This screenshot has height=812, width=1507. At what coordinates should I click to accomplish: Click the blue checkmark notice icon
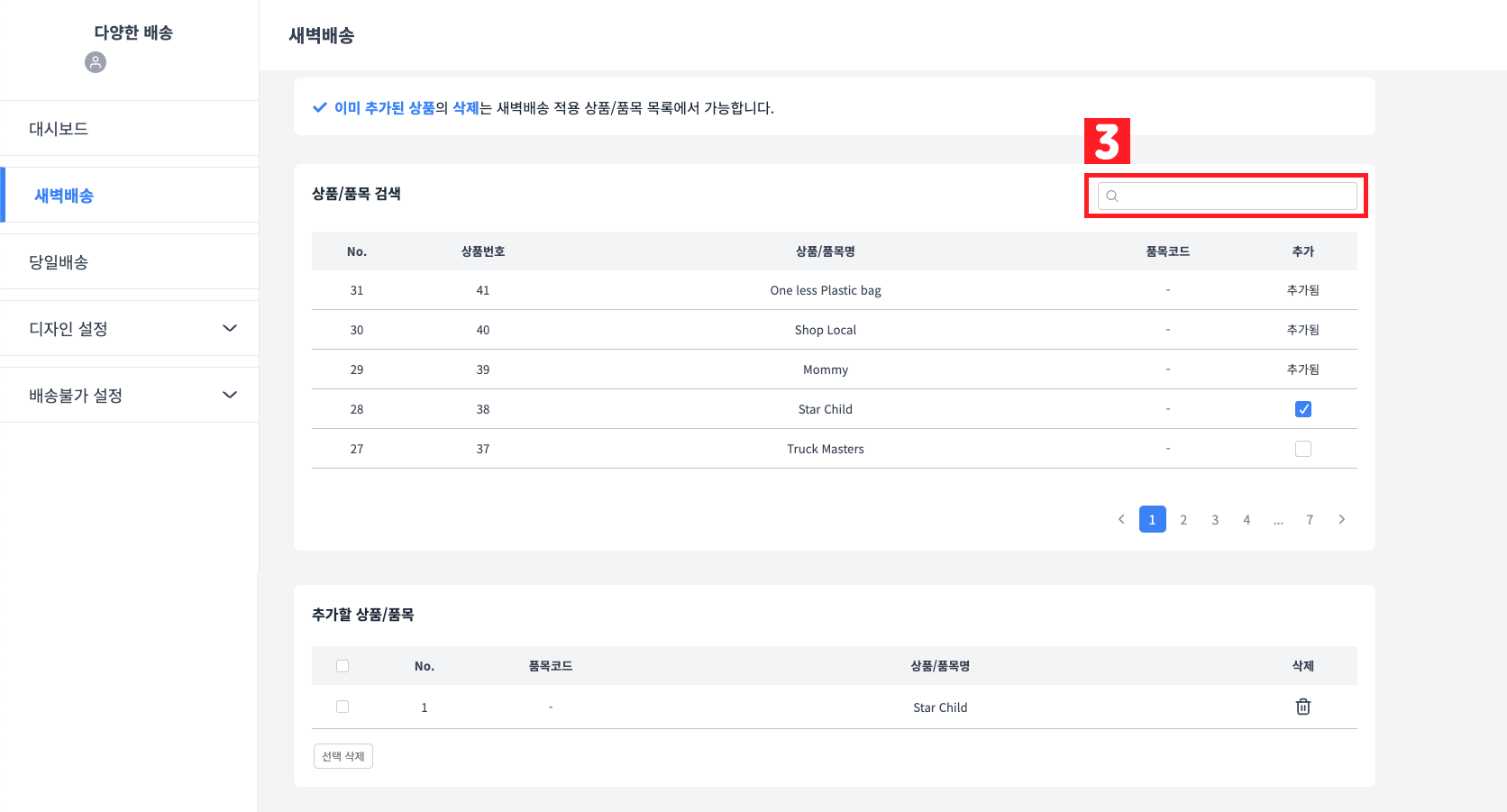click(319, 108)
